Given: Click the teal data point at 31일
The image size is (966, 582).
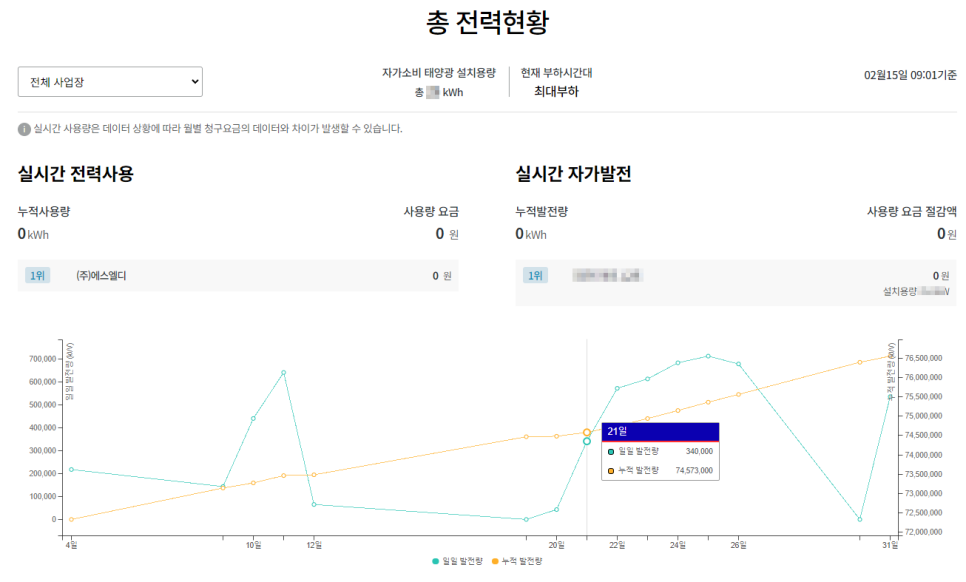Looking at the screenshot, I should click(x=890, y=397).
